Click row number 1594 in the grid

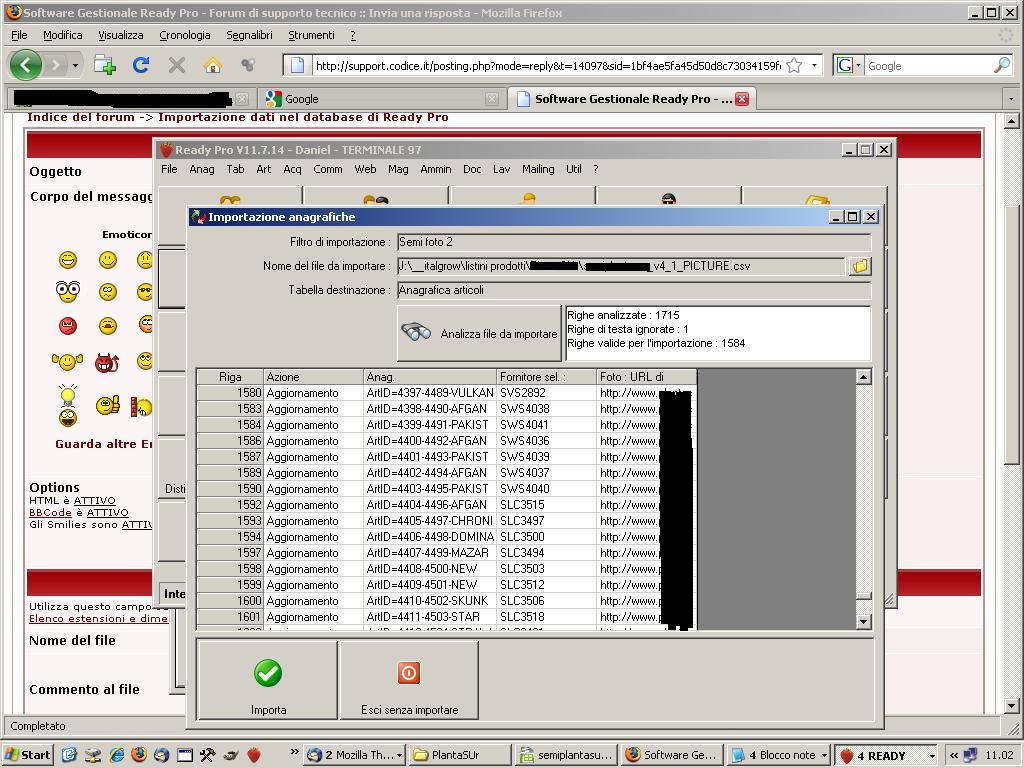click(230, 537)
